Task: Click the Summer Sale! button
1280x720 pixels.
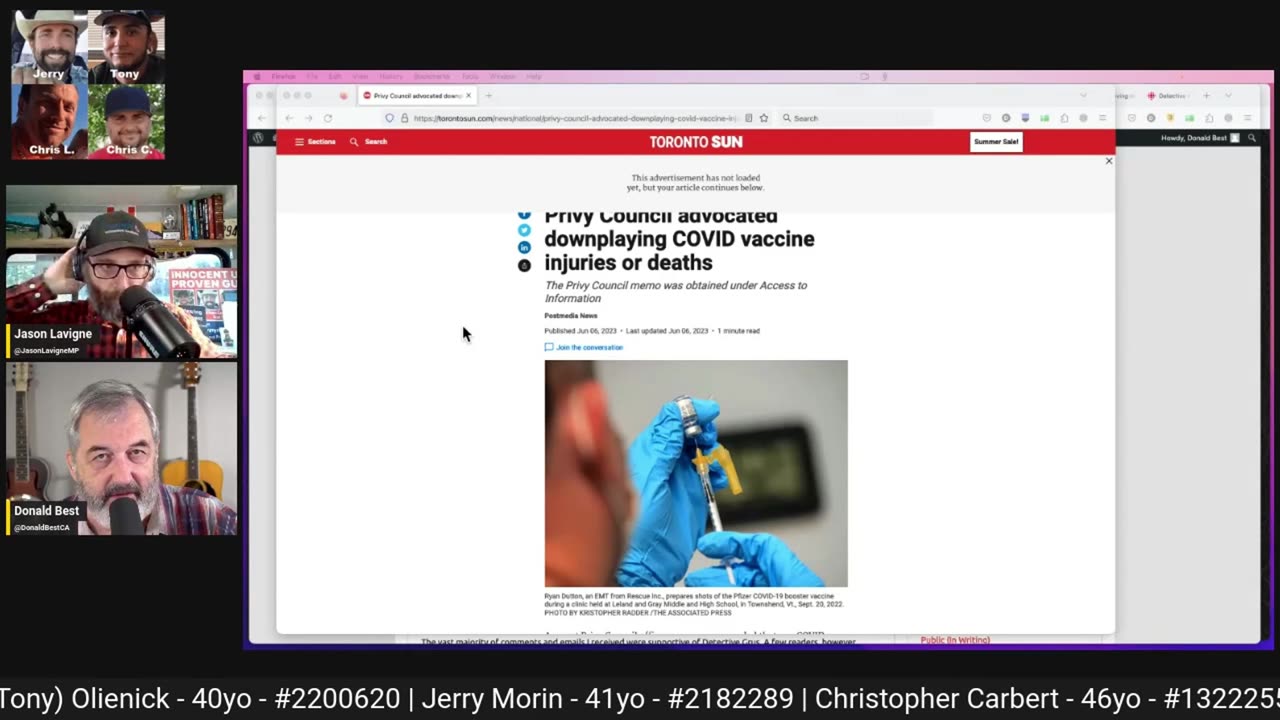Action: (x=996, y=142)
